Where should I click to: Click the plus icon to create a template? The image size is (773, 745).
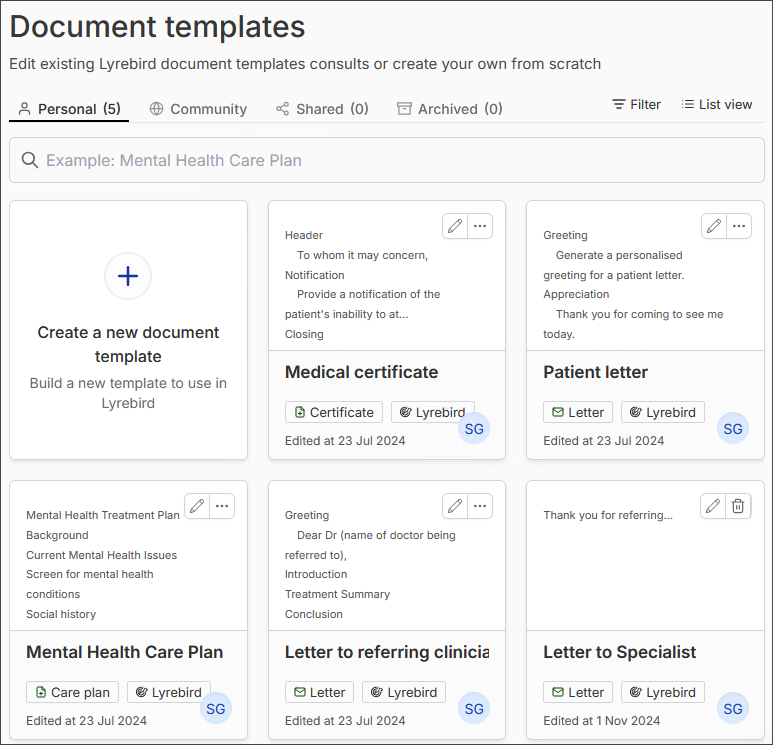(x=128, y=276)
